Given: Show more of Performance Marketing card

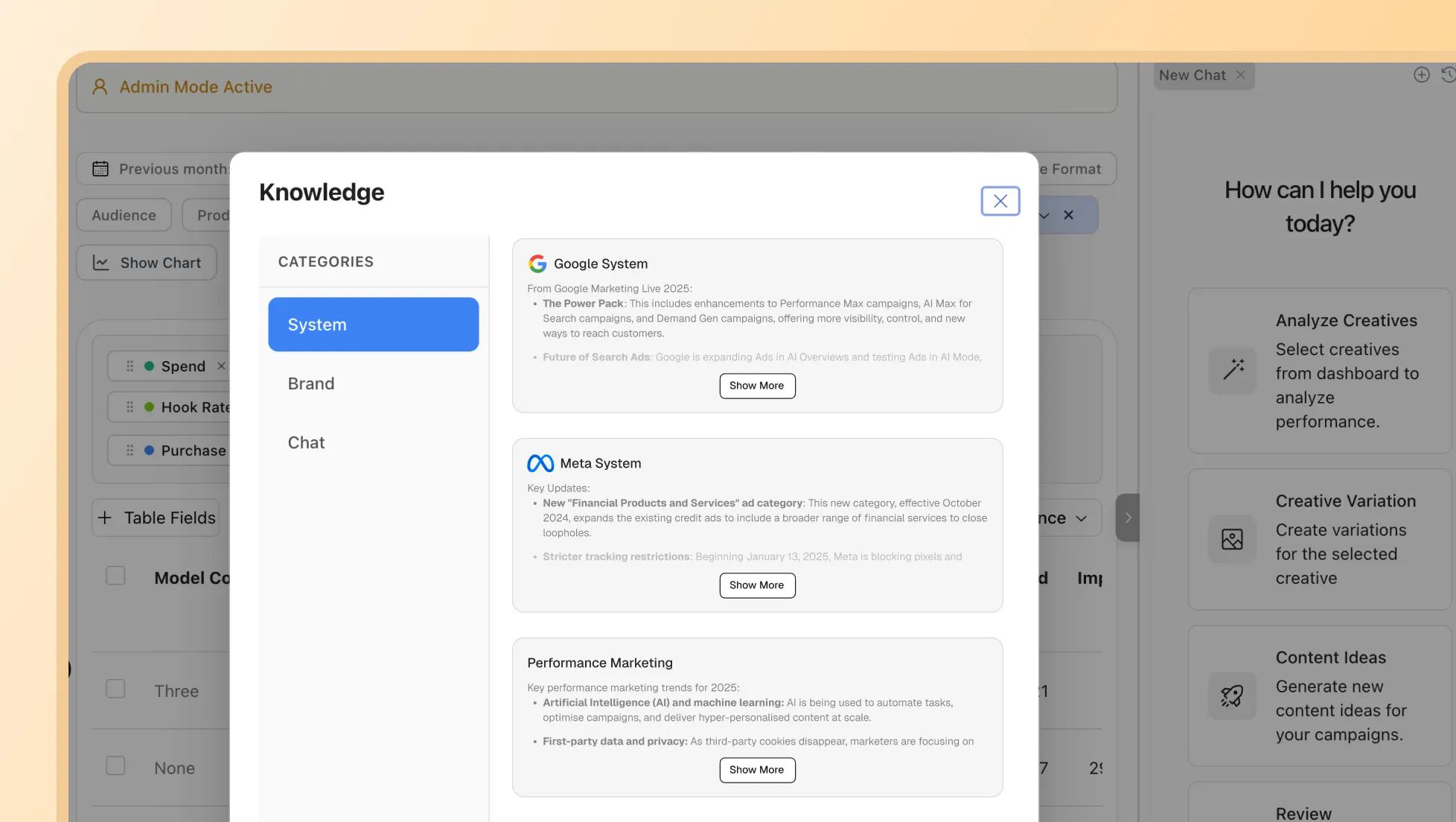Looking at the screenshot, I should click(757, 770).
